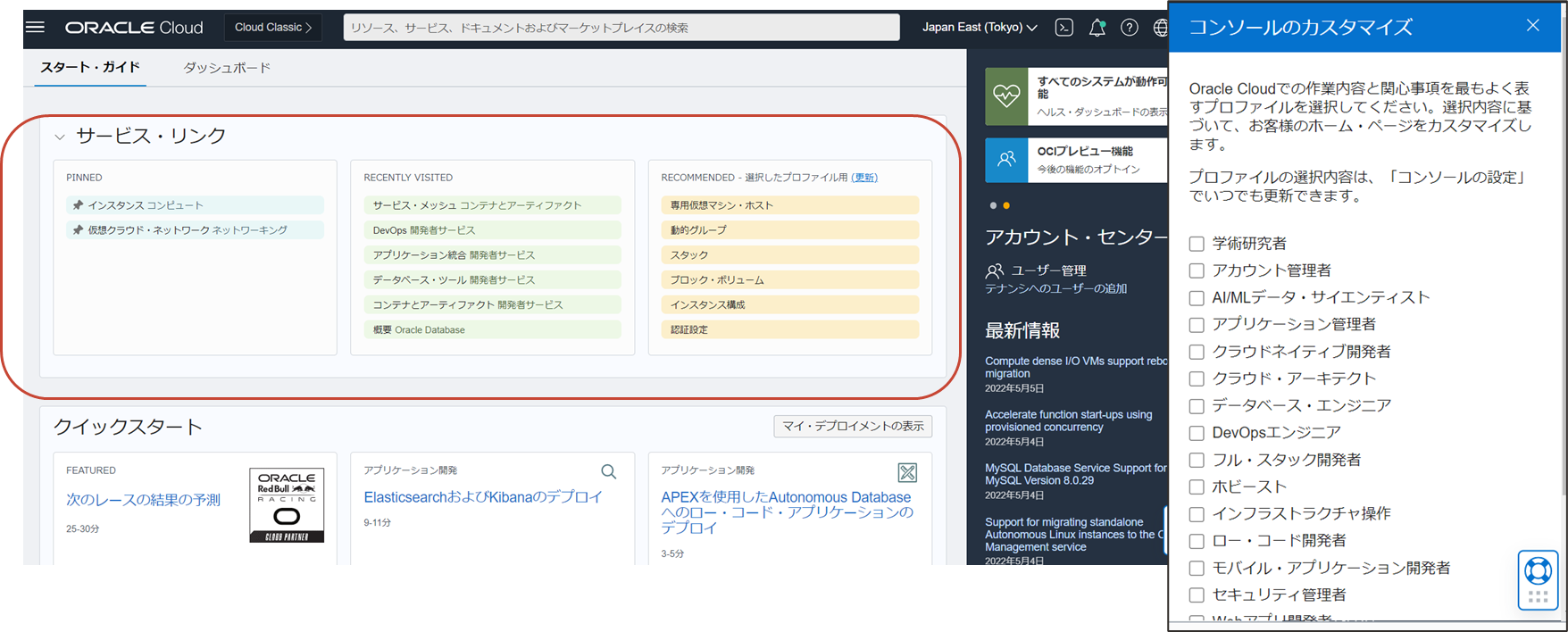This screenshot has height=632, width=1568.
Task: Open Compute dense I/O VMs news item
Action: pyautogui.click(x=1076, y=367)
